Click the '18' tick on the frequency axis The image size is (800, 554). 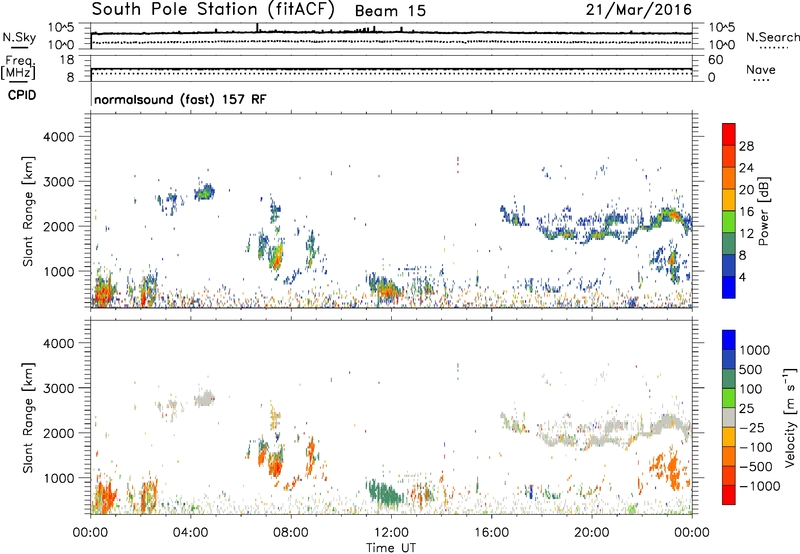66,60
